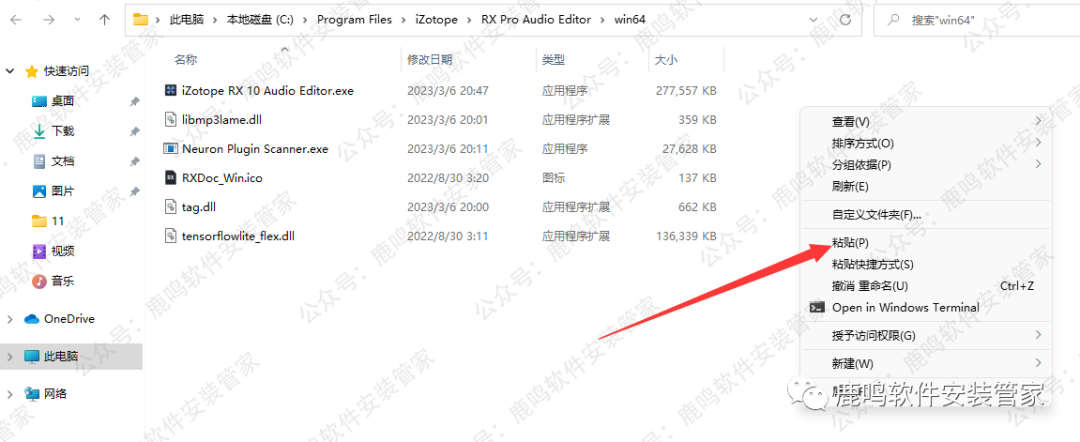
Task: Click the 图片 pictures icon in sidebar
Action: point(39,191)
